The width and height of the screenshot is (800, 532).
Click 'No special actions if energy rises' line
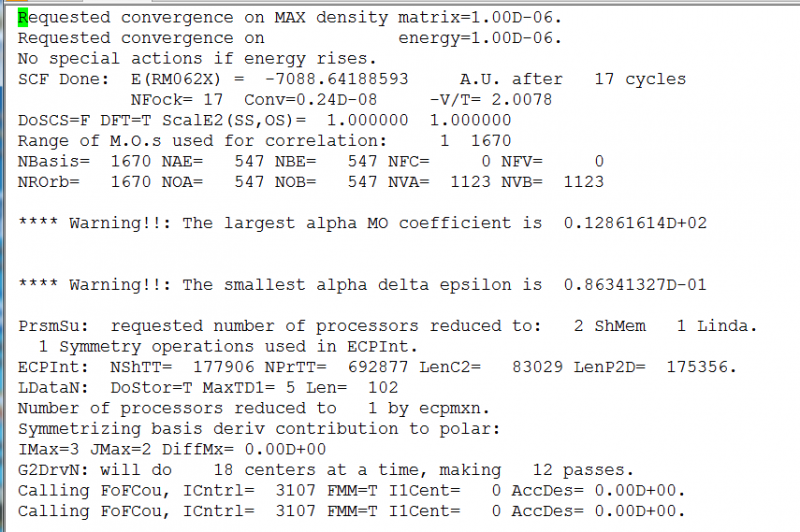(x=198, y=59)
